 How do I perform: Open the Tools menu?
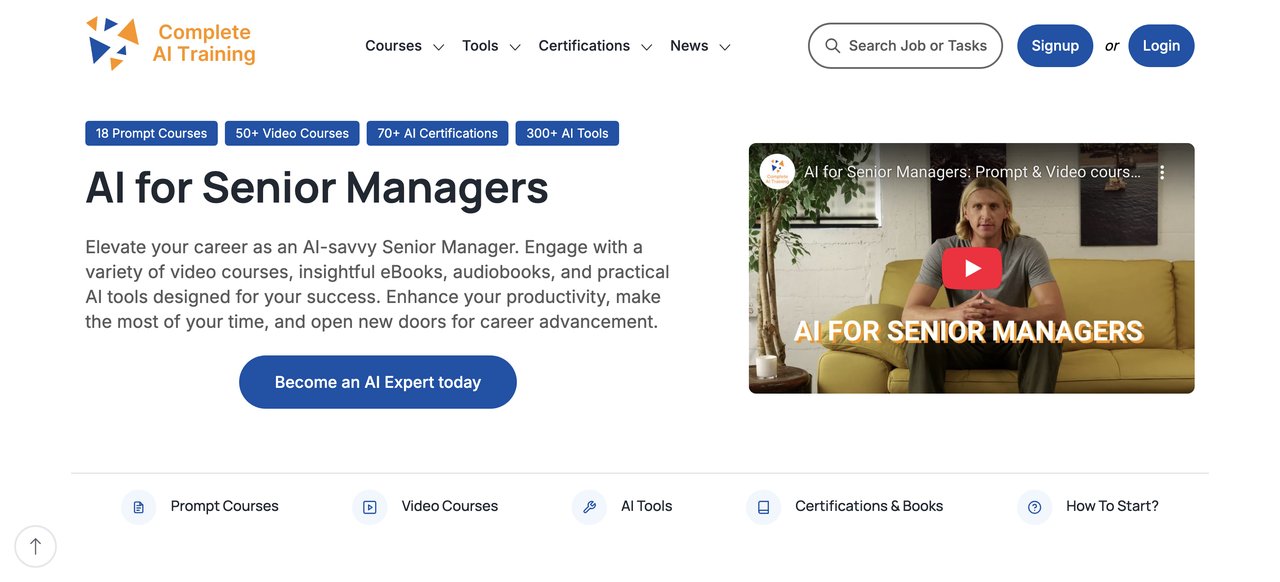[x=480, y=46]
